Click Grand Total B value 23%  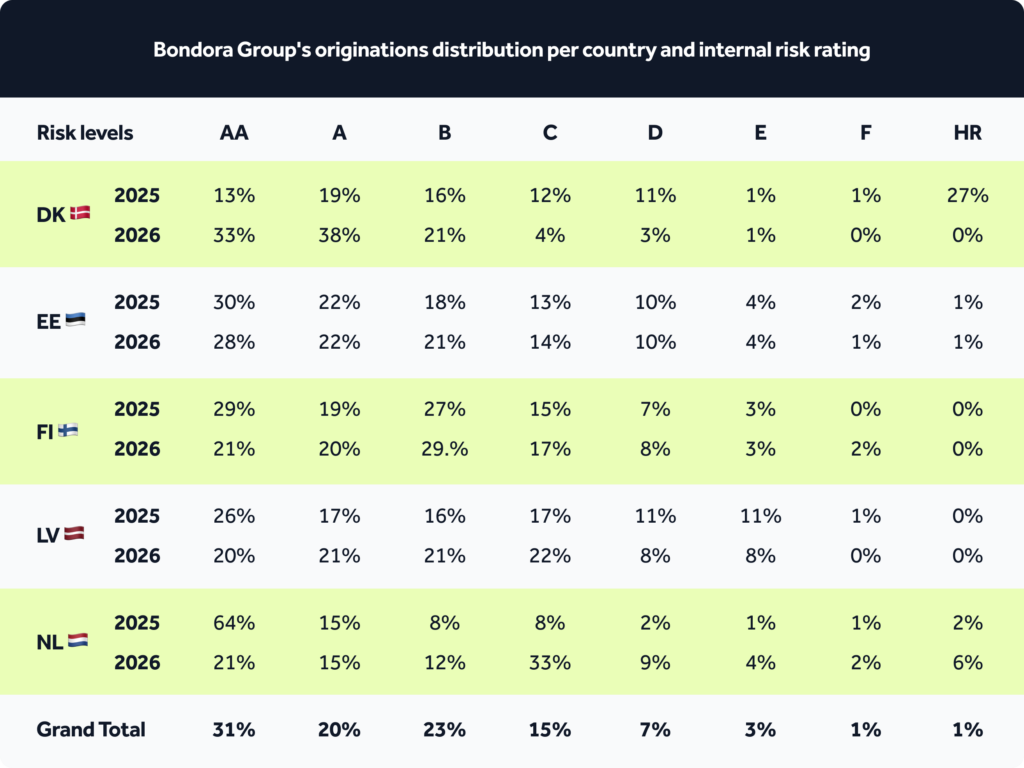point(444,729)
